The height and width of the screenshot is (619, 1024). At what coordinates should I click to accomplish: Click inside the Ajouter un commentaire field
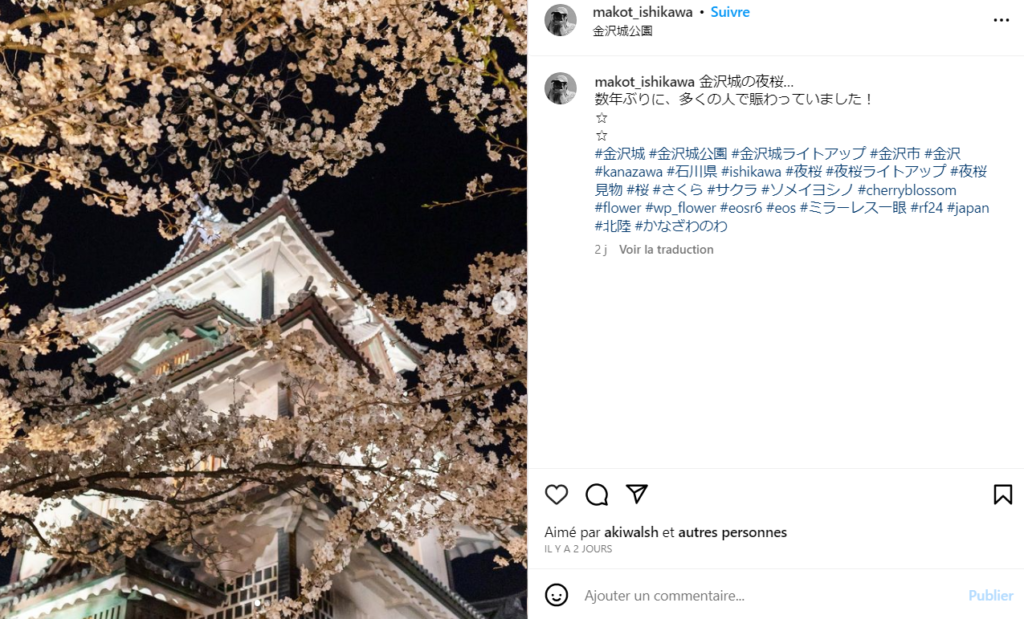coord(771,595)
